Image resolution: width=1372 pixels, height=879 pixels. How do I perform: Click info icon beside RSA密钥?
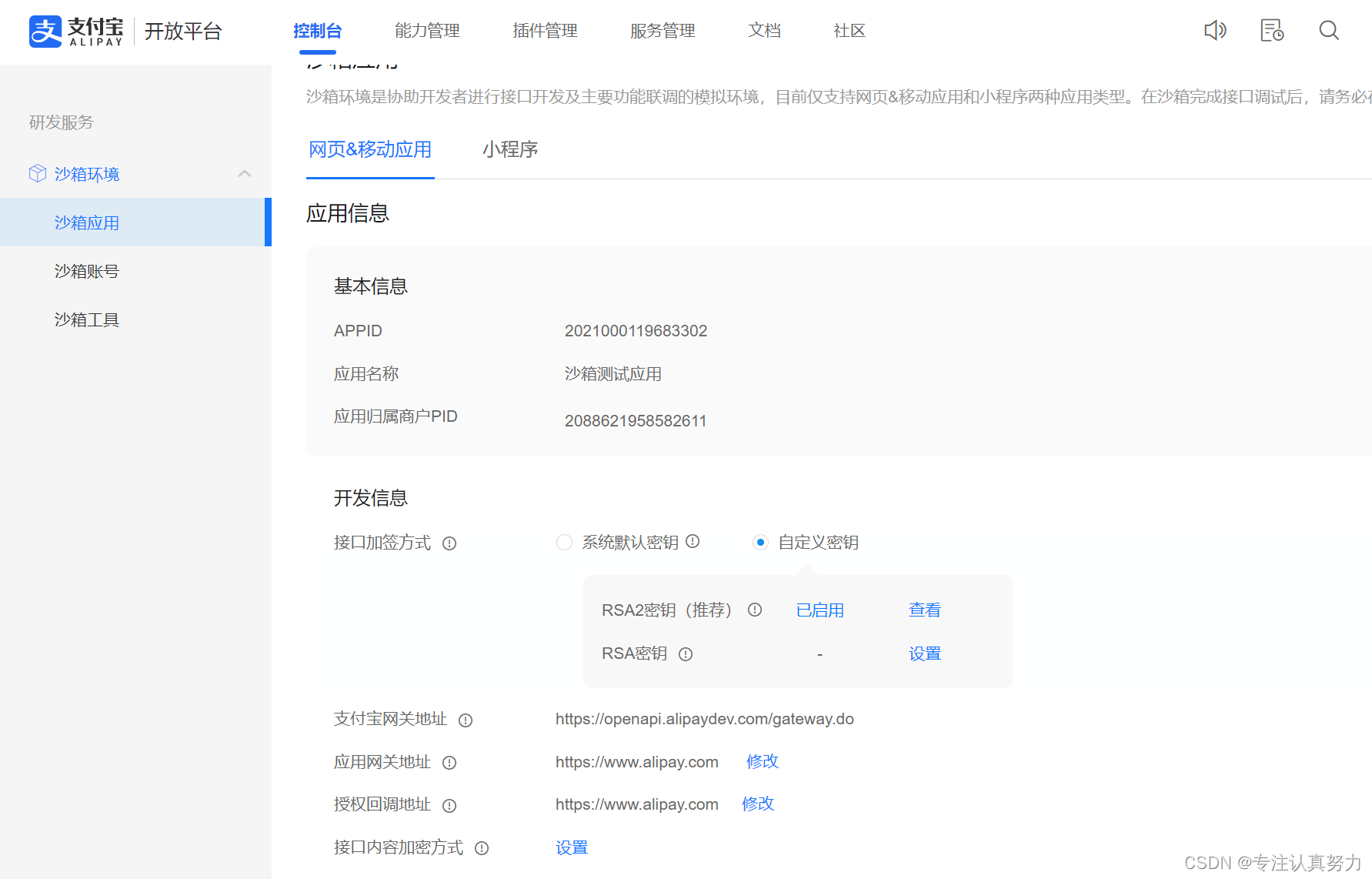[x=686, y=654]
